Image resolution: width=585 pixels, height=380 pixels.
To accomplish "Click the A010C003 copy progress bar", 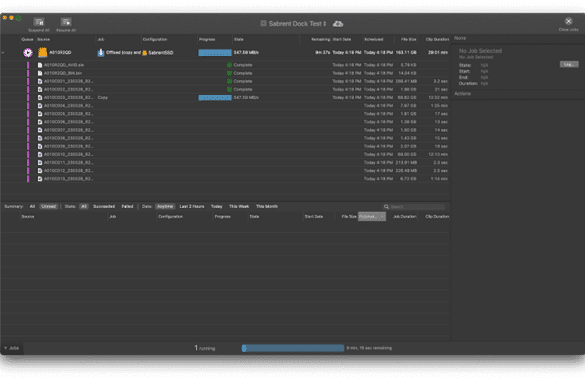I will (215, 98).
